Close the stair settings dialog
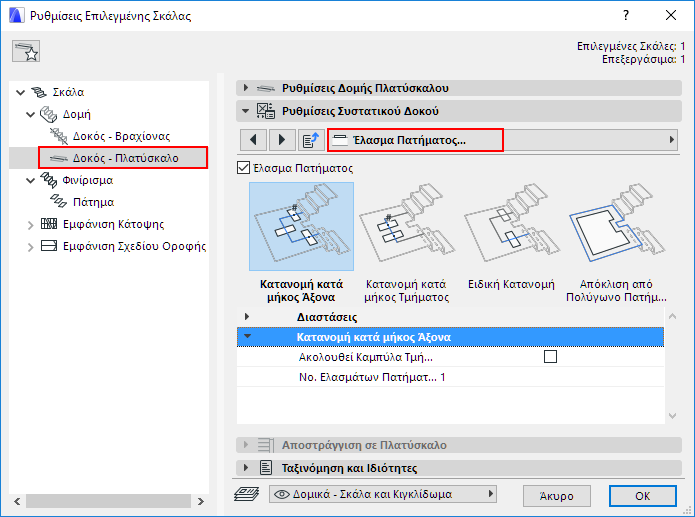This screenshot has height=517, width=695. tap(671, 15)
